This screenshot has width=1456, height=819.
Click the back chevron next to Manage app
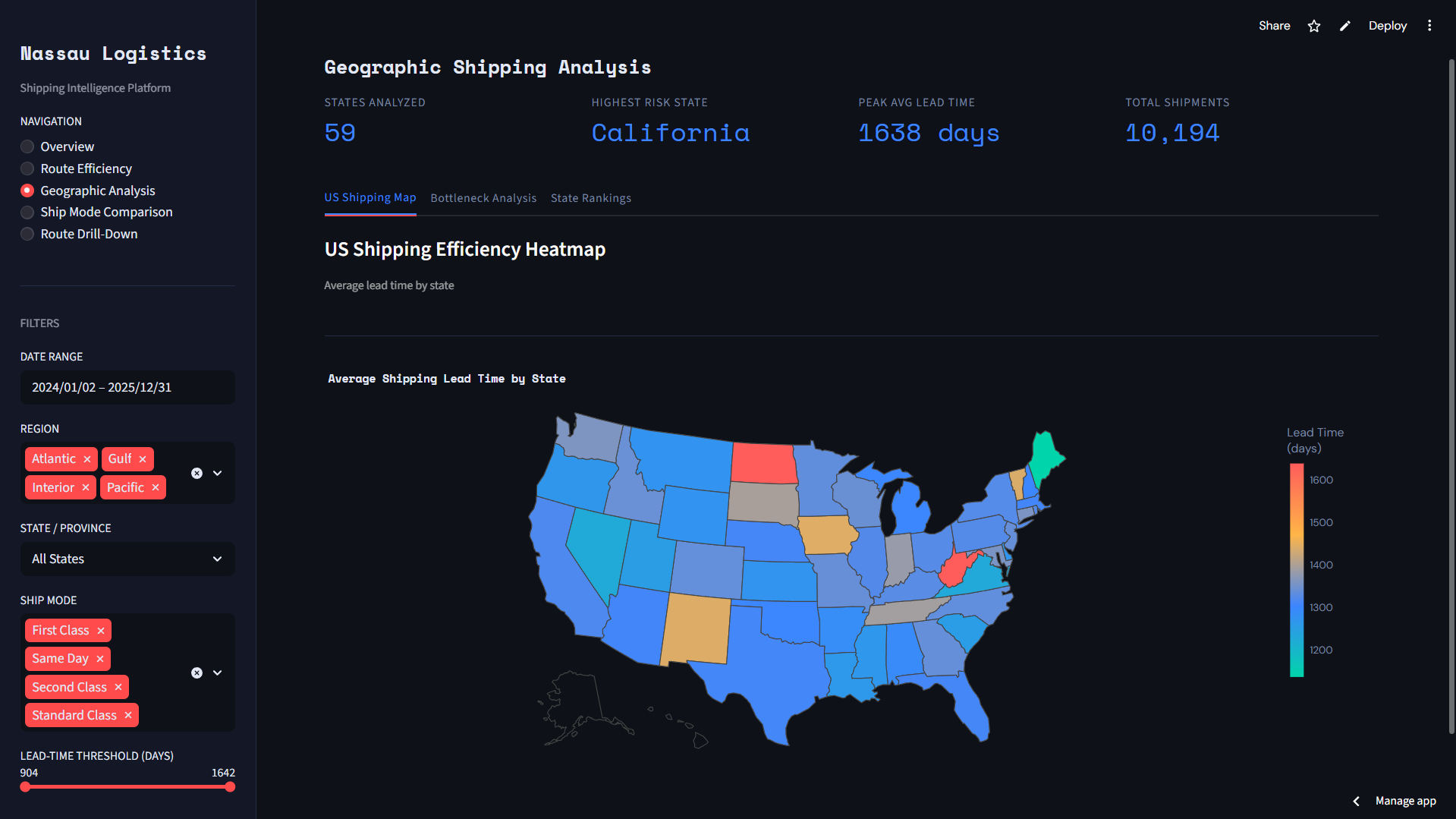1356,801
